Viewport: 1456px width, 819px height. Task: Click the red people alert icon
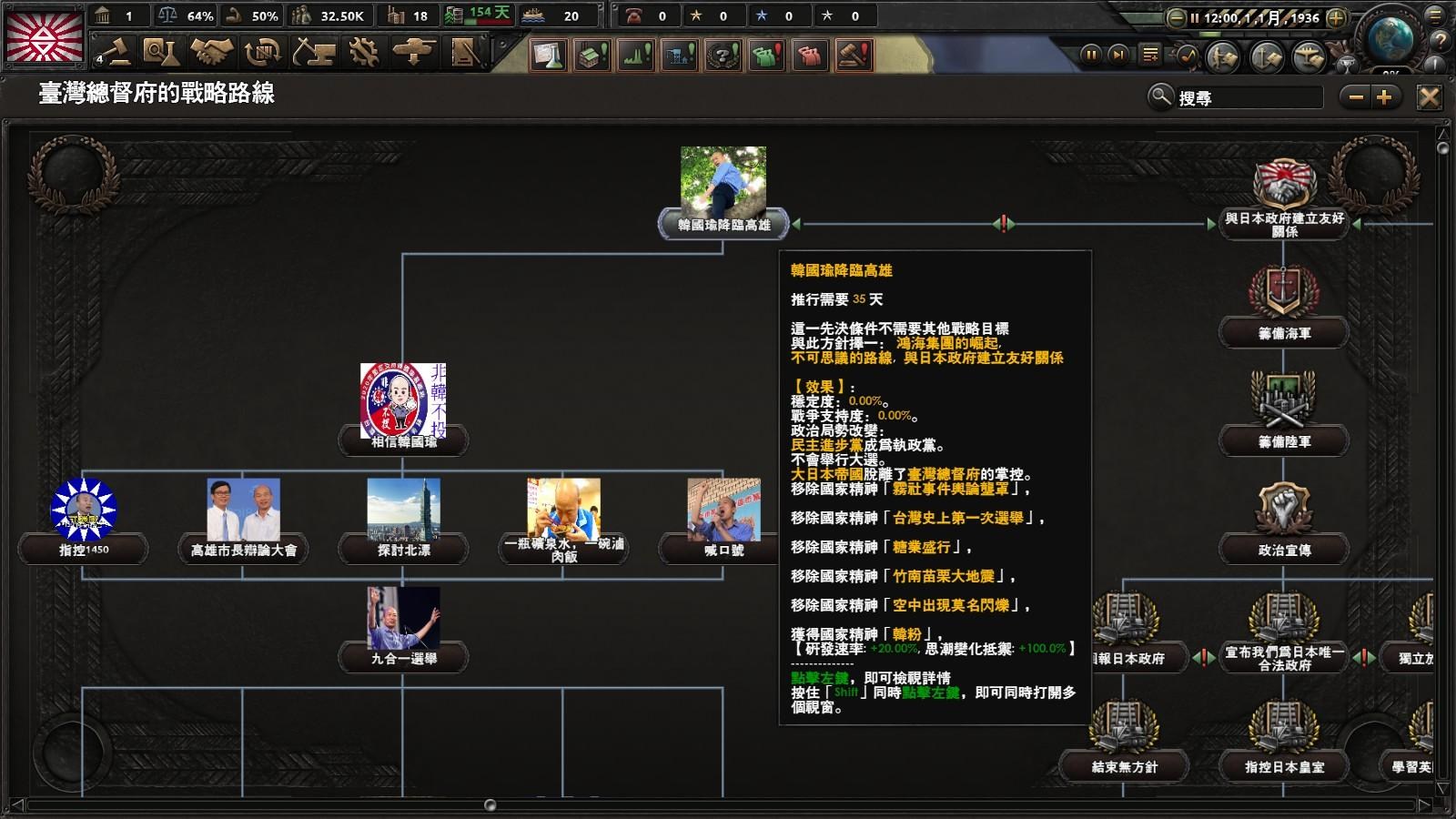[x=811, y=56]
